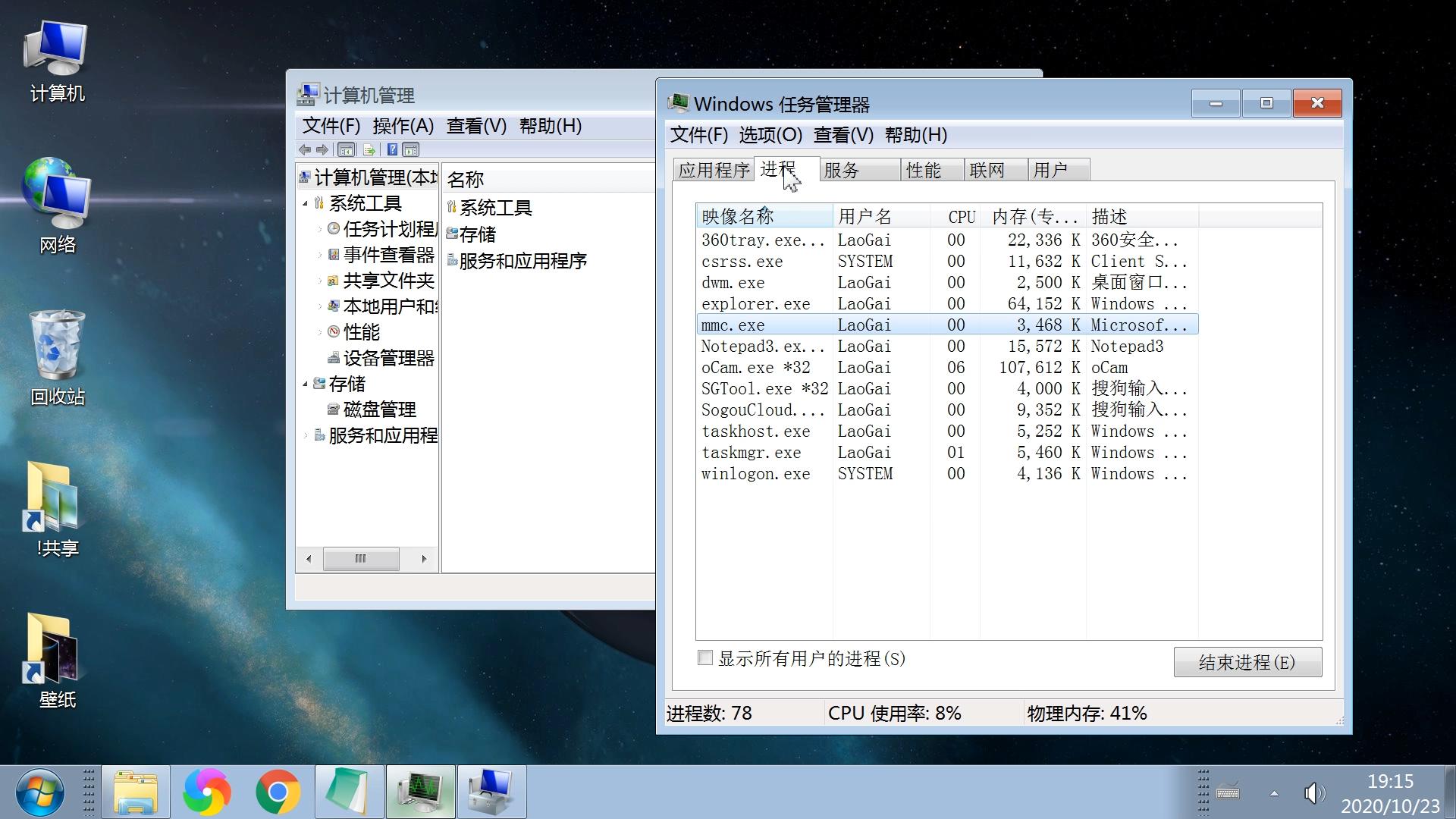Image resolution: width=1456 pixels, height=819 pixels.
Task: Click the Help icon in Computer Management toolbar
Action: tap(394, 149)
